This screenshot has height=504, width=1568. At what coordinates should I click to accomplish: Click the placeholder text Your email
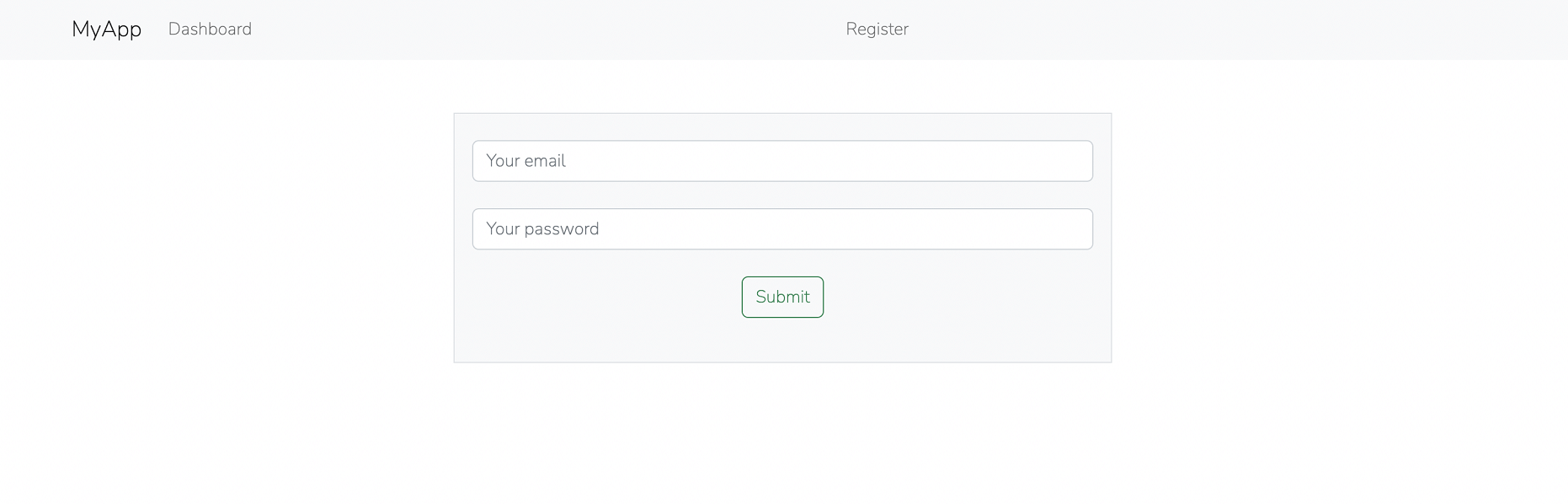[x=525, y=160]
